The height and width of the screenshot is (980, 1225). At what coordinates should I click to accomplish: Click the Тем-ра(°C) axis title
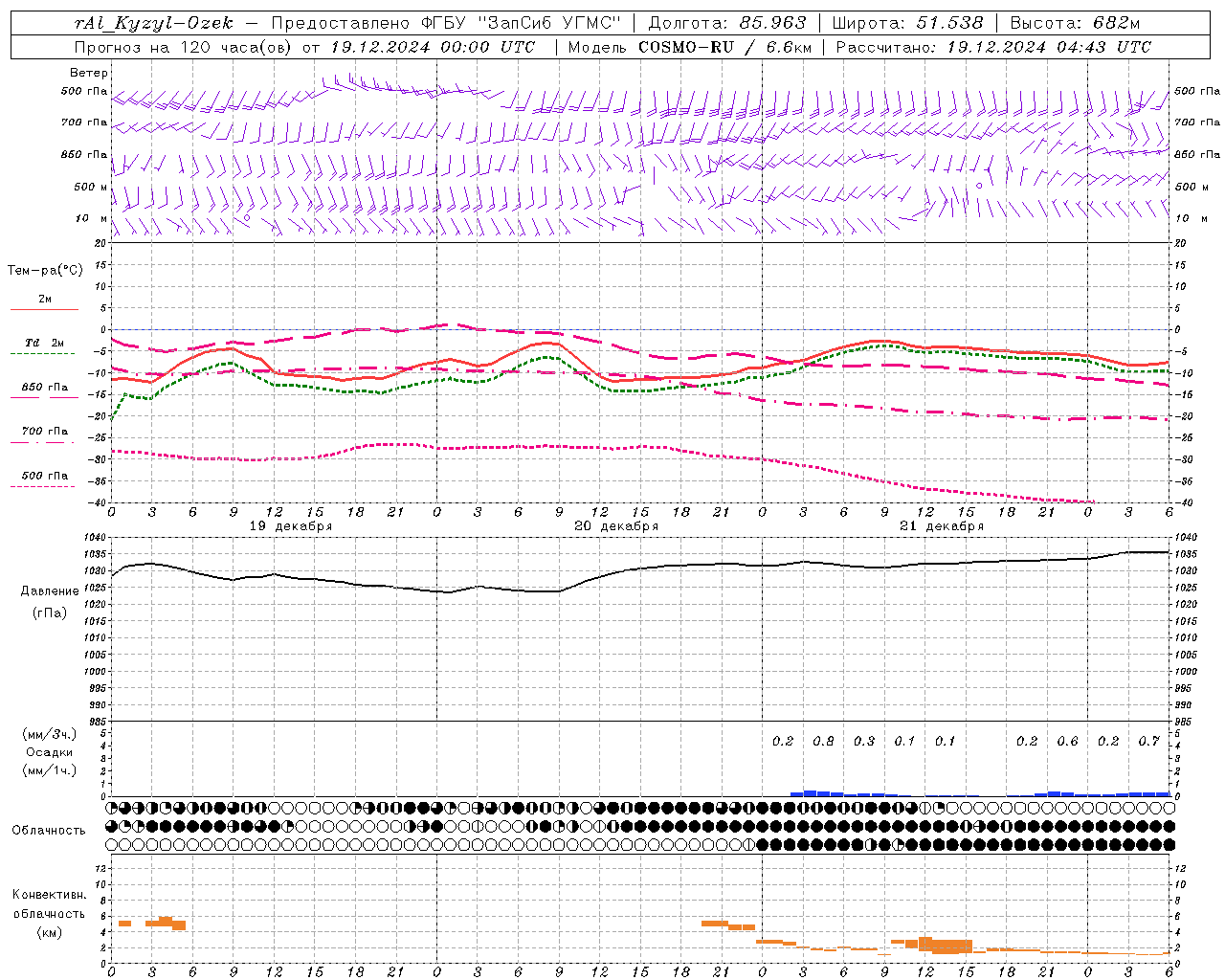(45, 271)
